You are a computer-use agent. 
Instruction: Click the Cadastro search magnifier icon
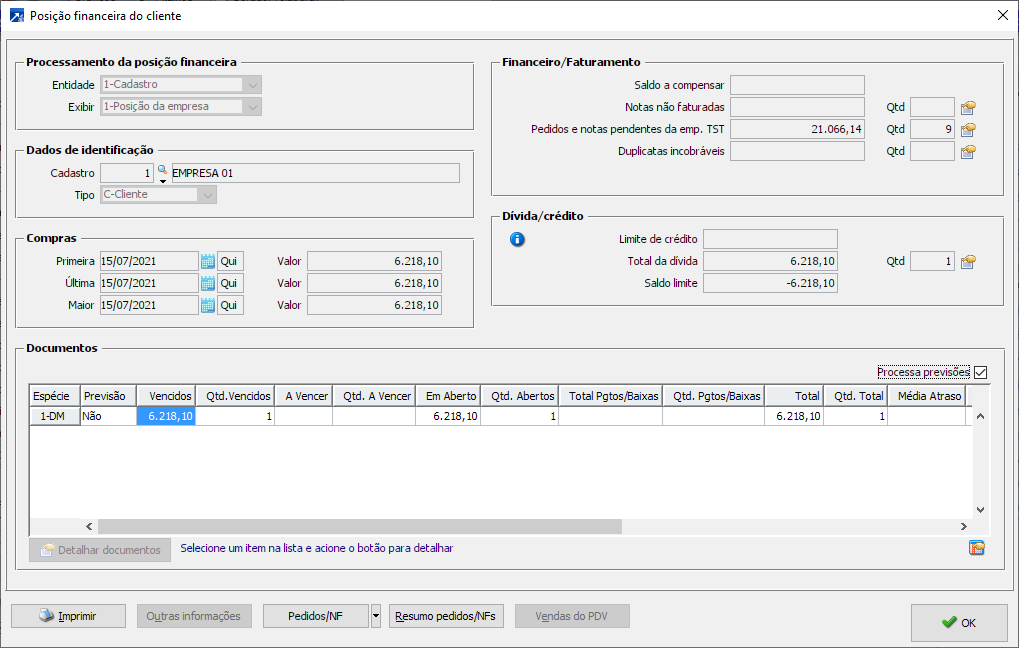pos(162,171)
